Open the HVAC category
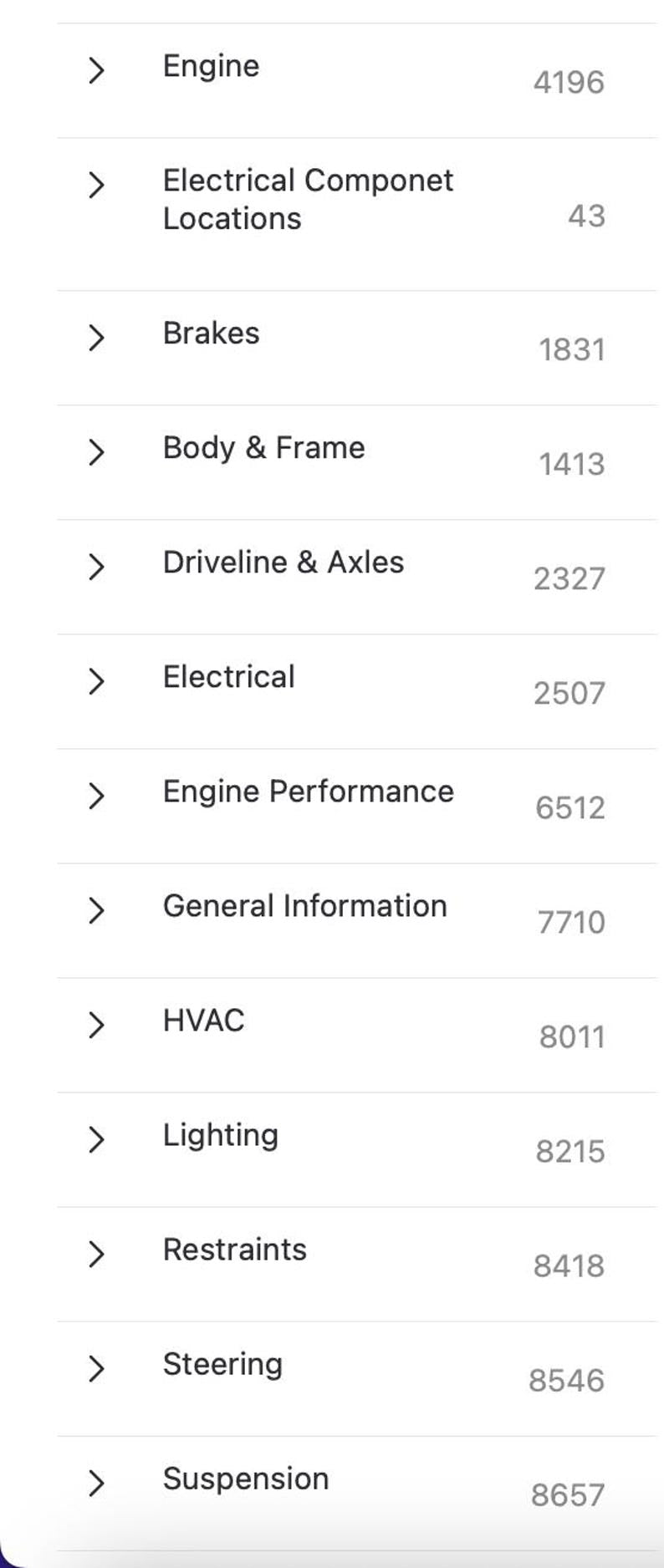 coord(203,1021)
